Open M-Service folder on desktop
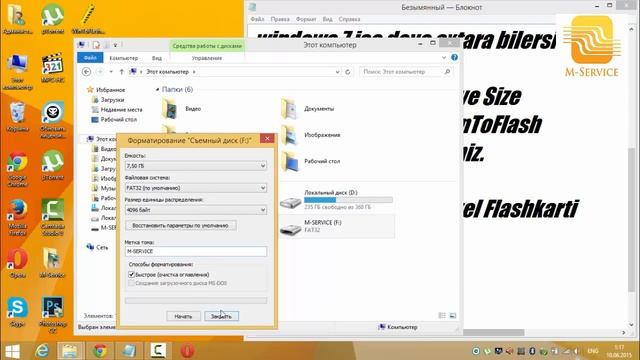Viewport: 640px width, 360px height. [x=52, y=263]
